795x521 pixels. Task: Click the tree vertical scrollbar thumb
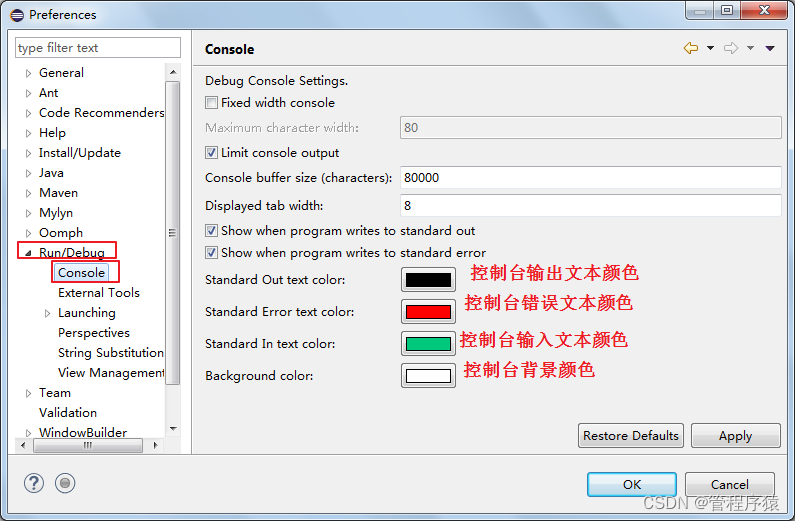pyautogui.click(x=172, y=233)
